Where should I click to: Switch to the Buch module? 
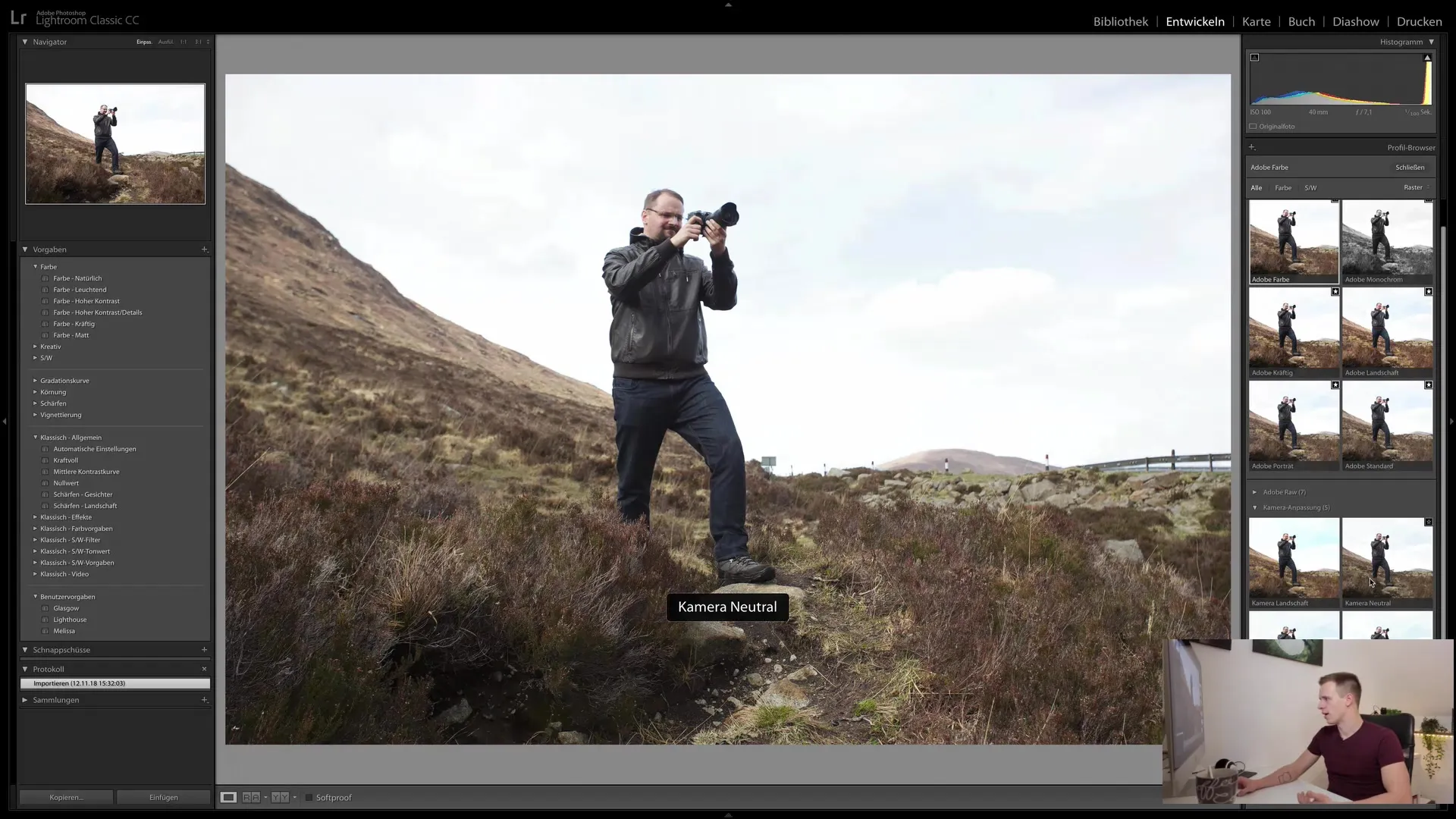tap(1301, 21)
